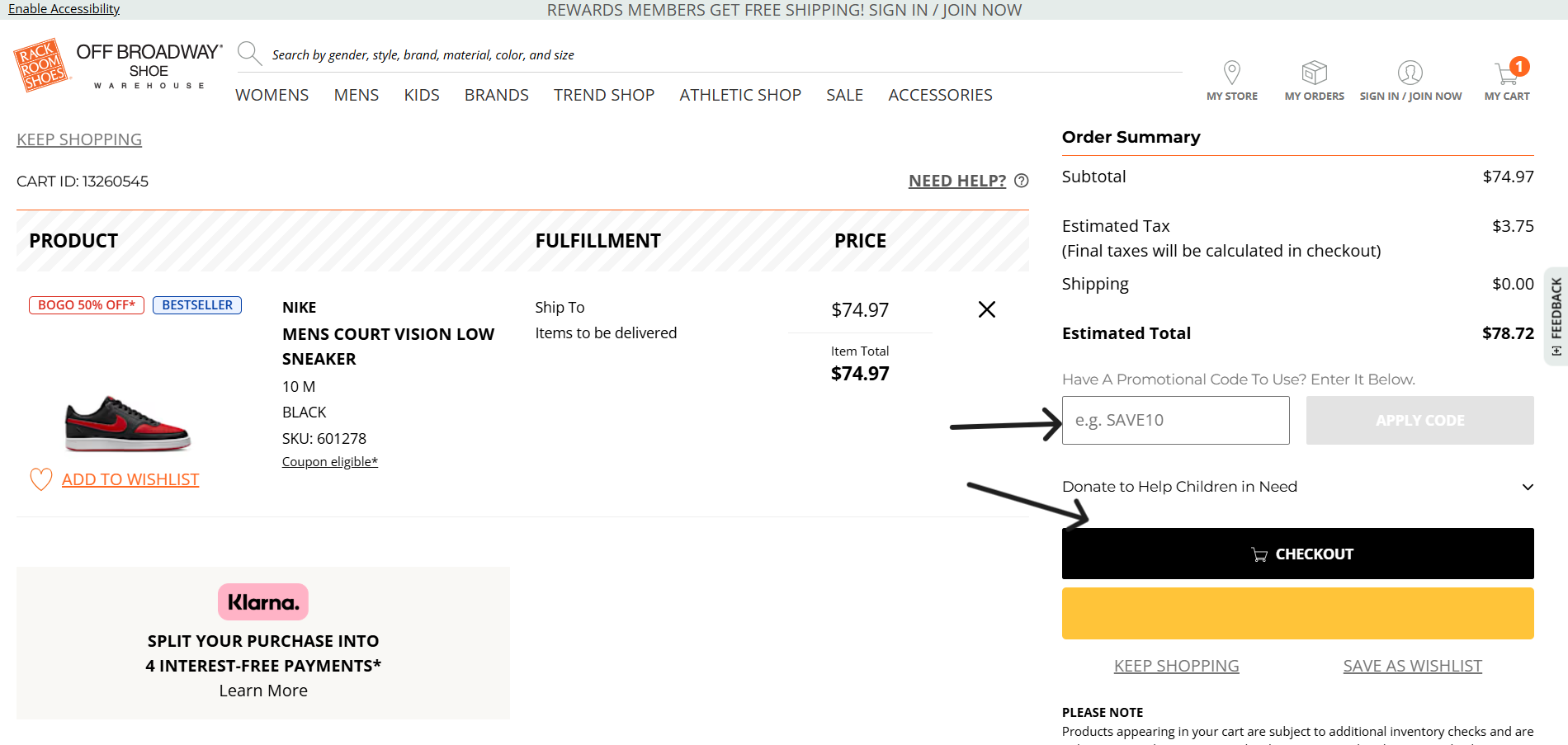Open the SALE menu

[844, 95]
